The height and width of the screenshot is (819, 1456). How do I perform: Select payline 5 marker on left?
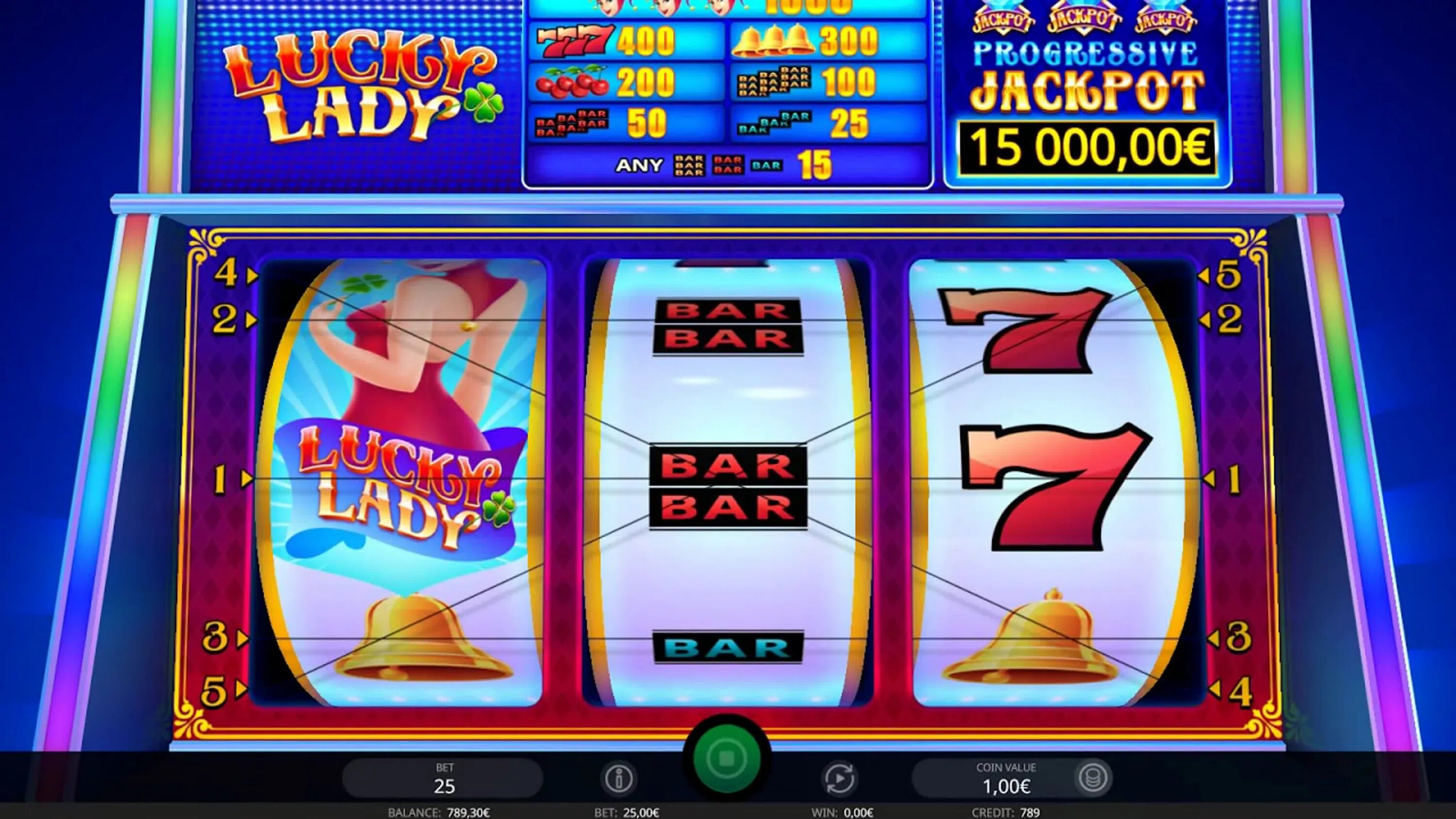click(223, 689)
